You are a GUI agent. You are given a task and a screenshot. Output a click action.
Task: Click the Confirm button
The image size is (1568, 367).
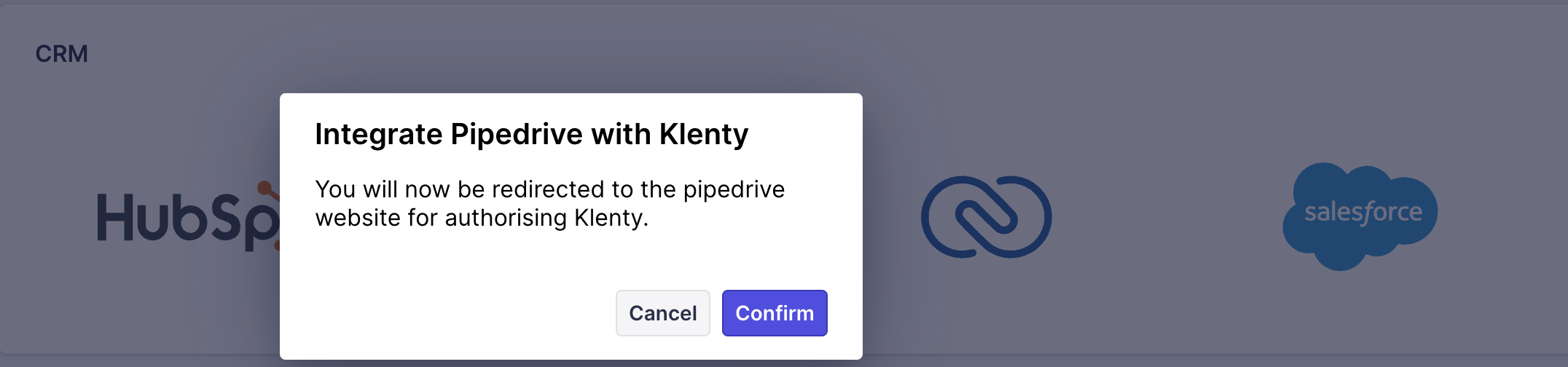coord(774,313)
